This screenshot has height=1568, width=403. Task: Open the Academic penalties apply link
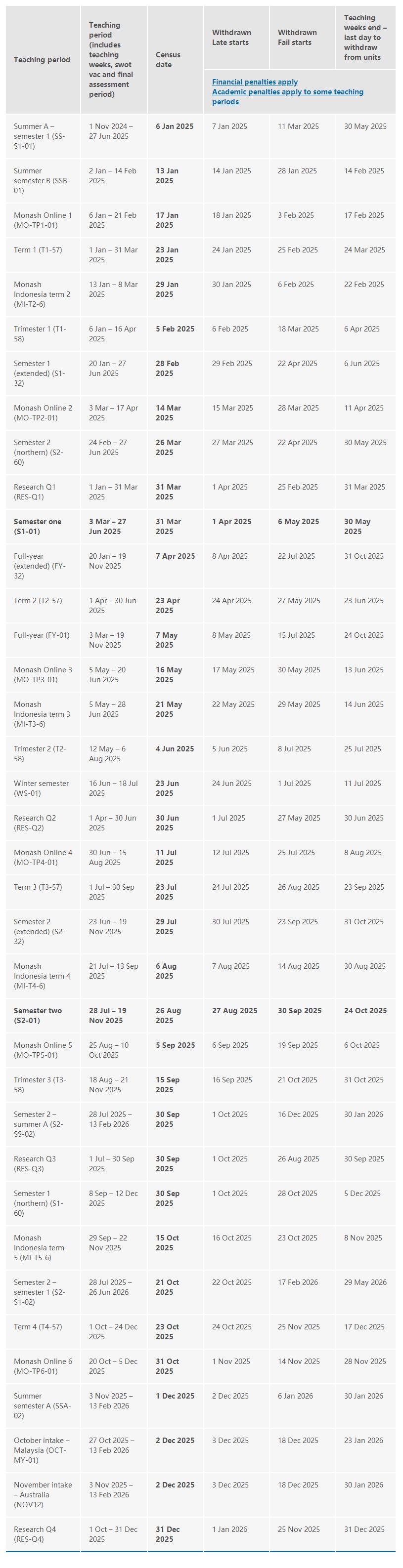coord(287,92)
